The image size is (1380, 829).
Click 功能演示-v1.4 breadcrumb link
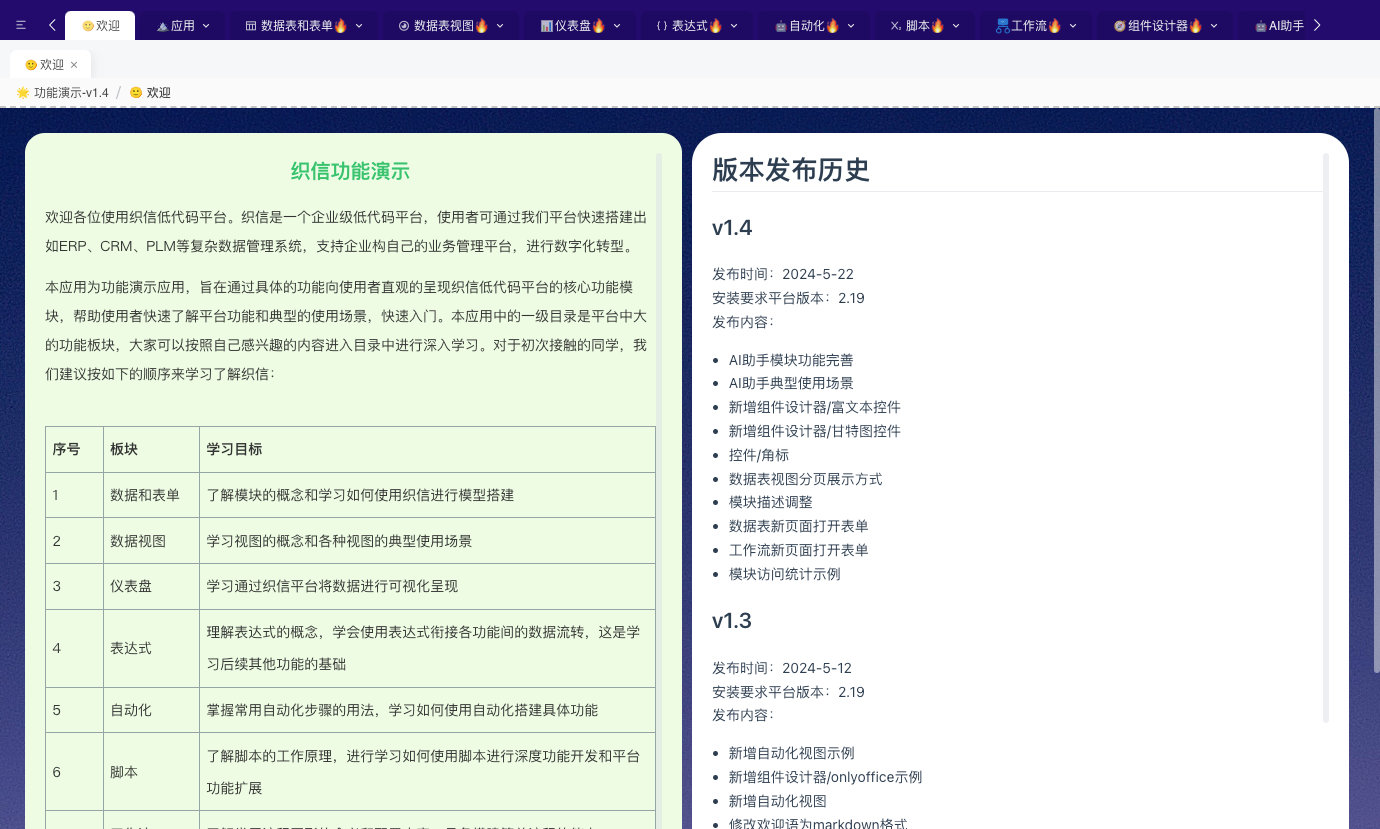(70, 93)
